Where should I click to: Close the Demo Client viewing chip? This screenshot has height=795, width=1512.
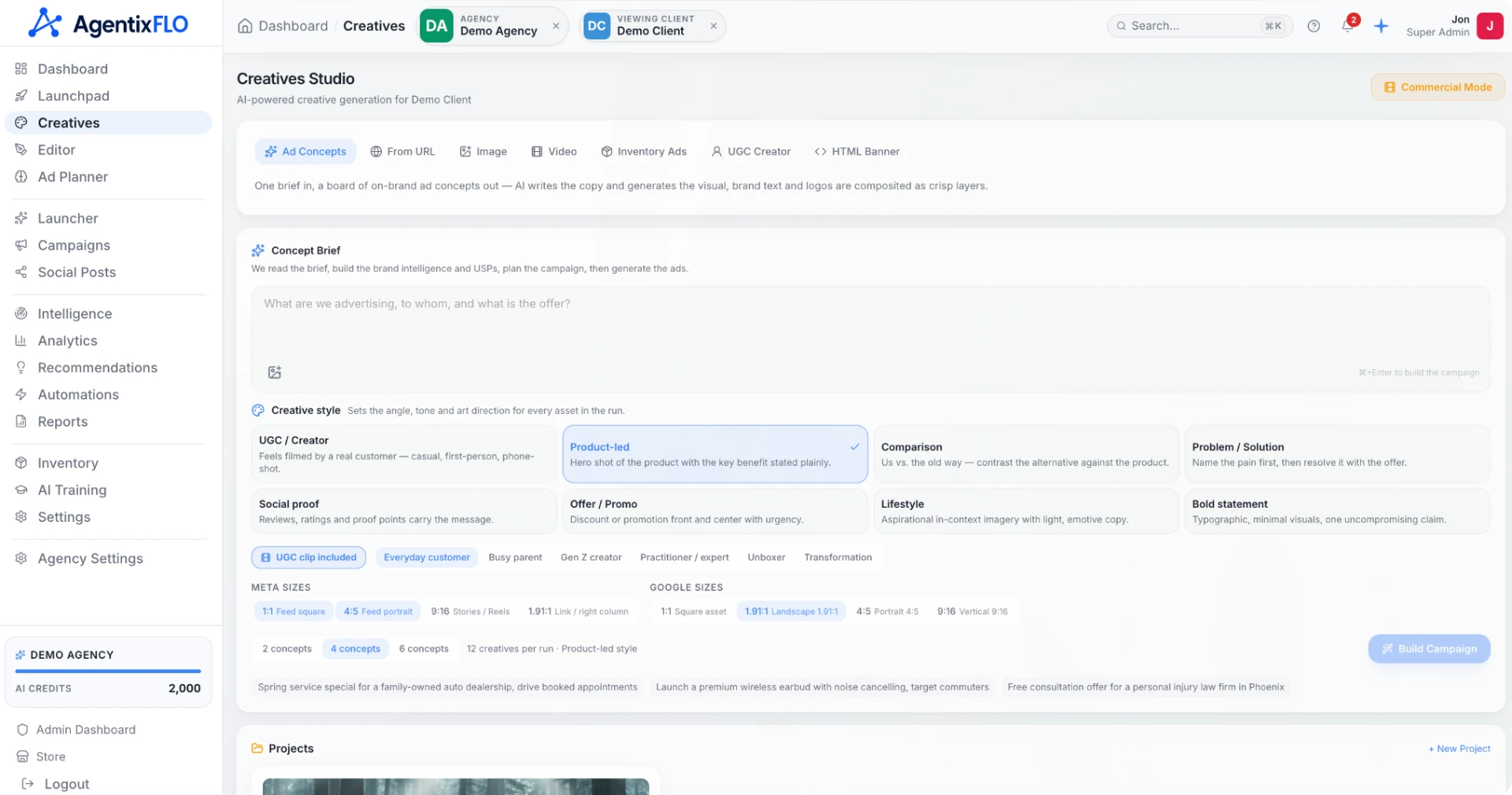tap(713, 26)
